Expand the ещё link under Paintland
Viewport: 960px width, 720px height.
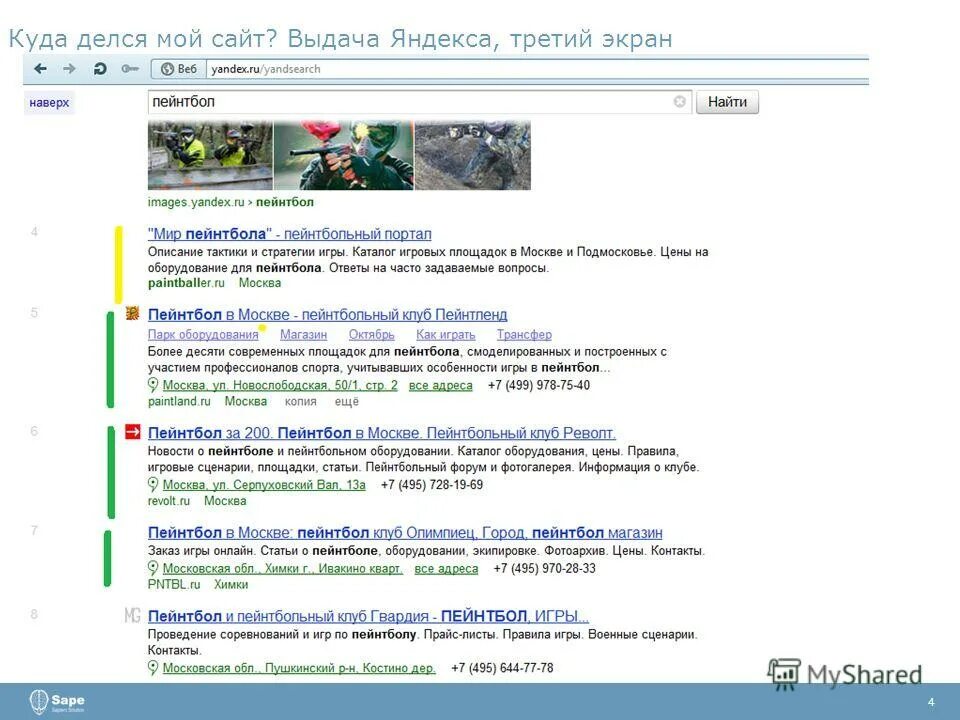[347, 402]
